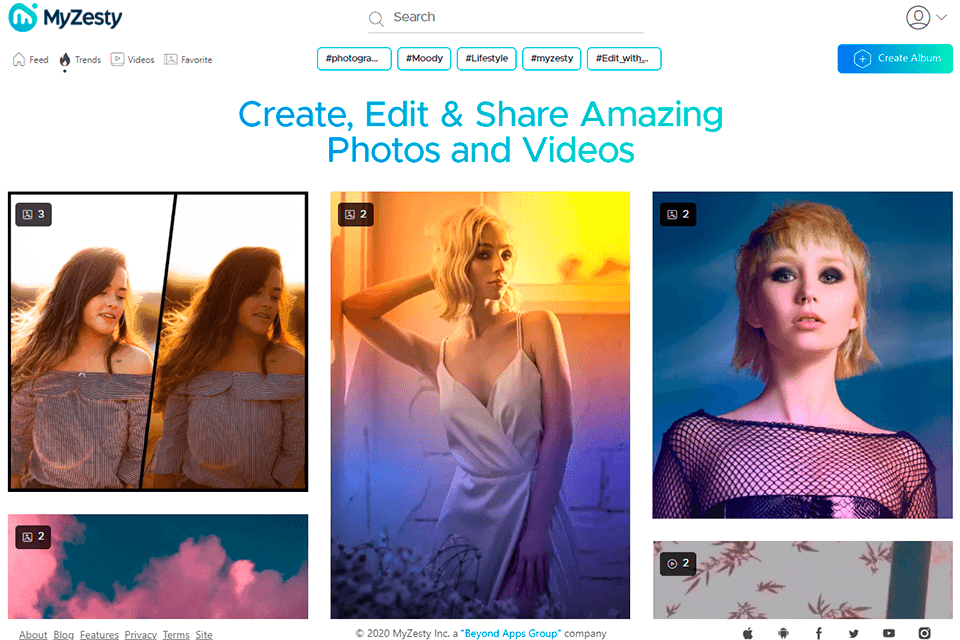Open the blonde woman in white dress album

pyautogui.click(x=480, y=405)
